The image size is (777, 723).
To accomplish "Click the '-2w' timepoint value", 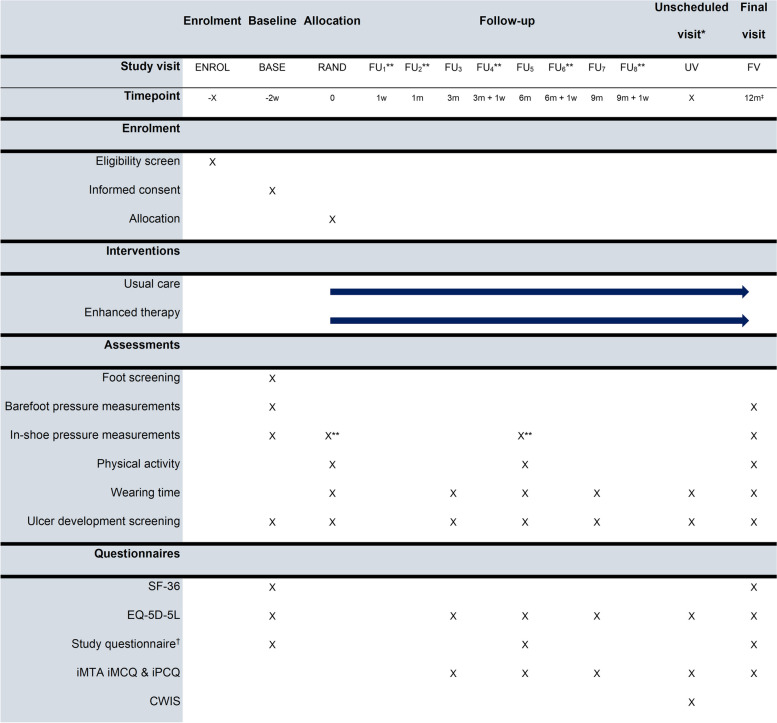I will point(272,98).
